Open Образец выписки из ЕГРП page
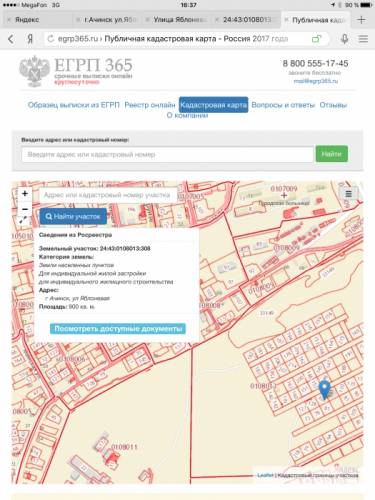The width and height of the screenshot is (375, 500). pyautogui.click(x=73, y=105)
